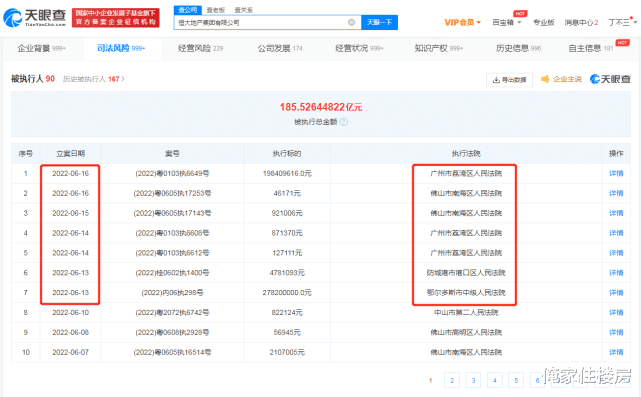
Task: Click the 天眼一下 search button
Action: [379, 22]
